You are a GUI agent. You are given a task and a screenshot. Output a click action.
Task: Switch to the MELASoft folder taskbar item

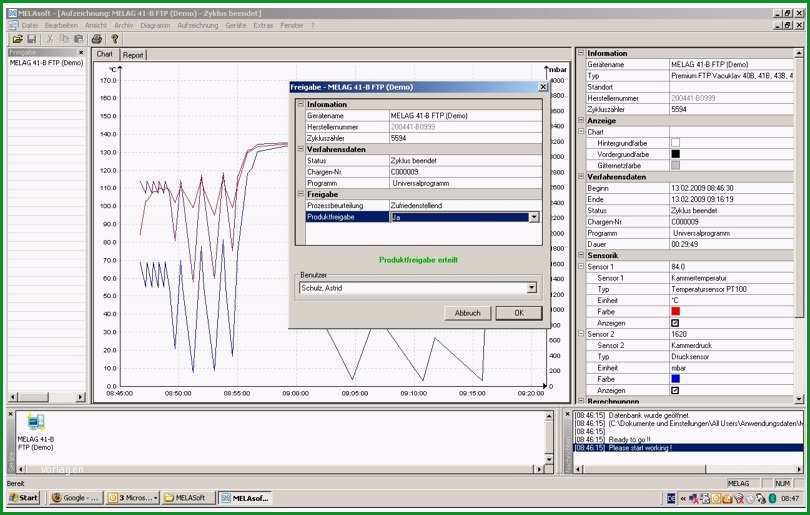186,498
